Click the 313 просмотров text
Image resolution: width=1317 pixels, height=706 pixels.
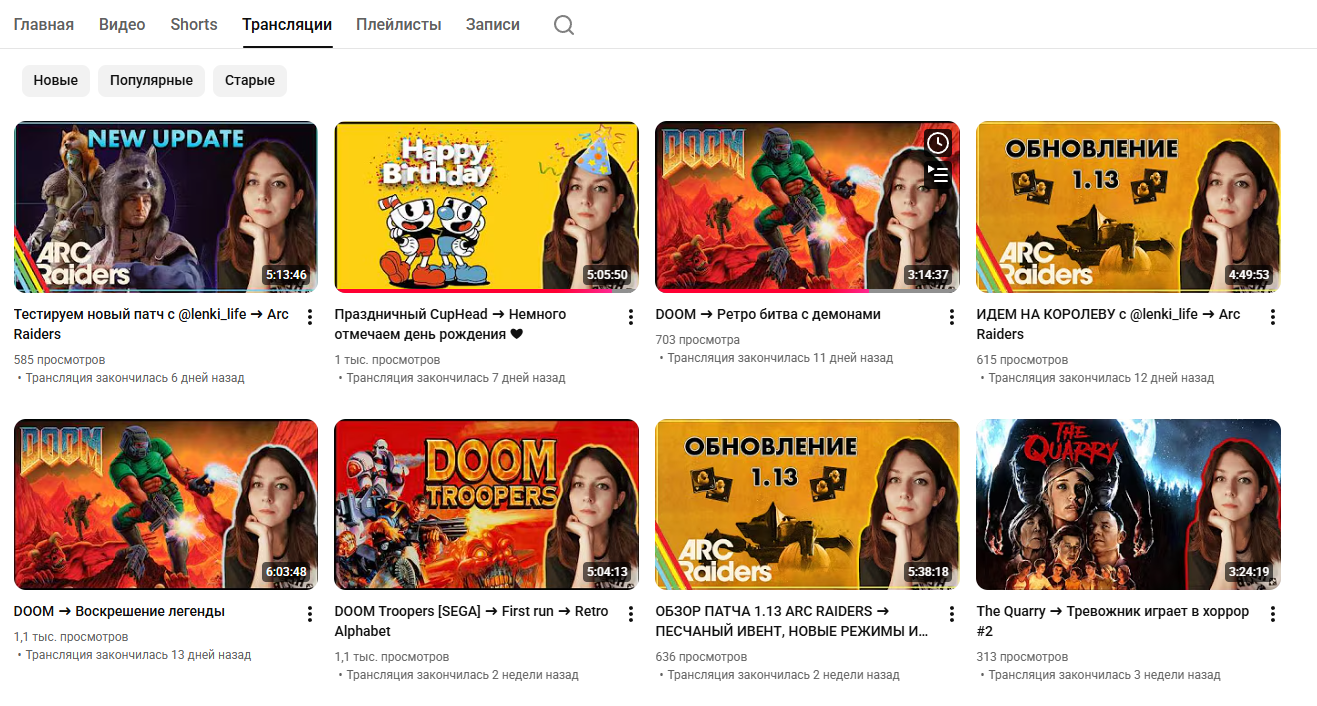[x=1022, y=657]
